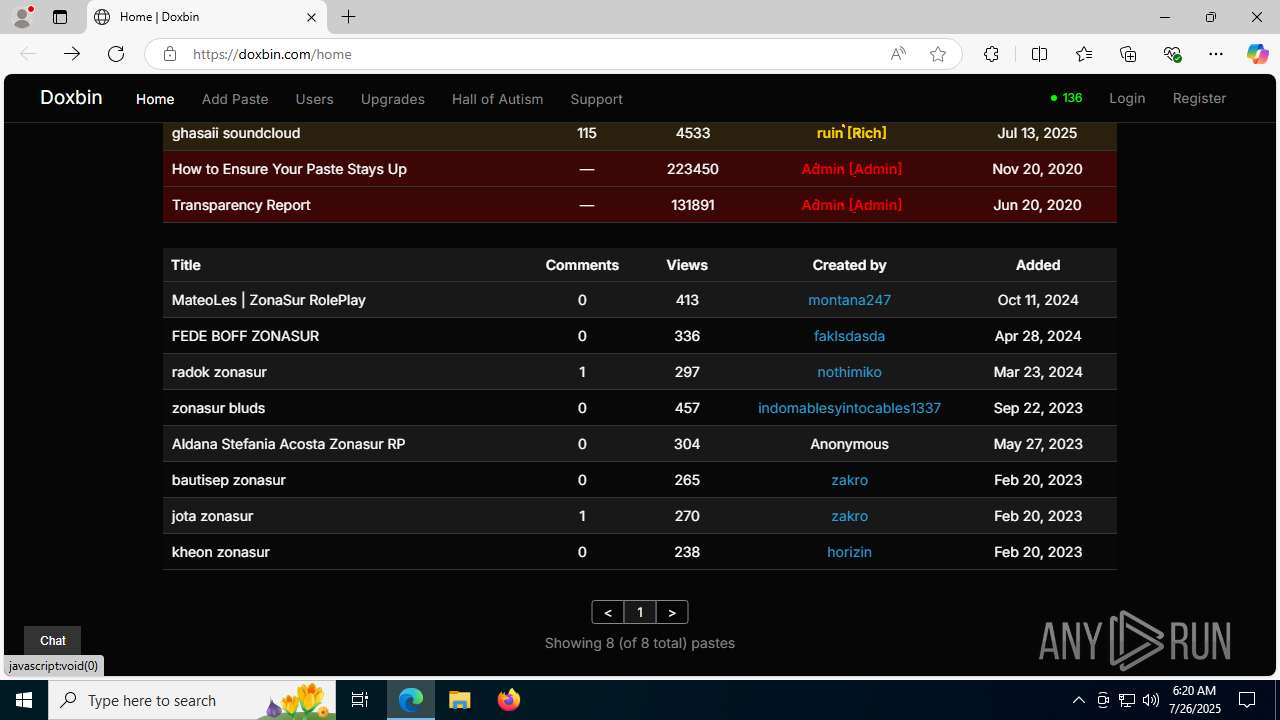Image resolution: width=1280 pixels, height=720 pixels.
Task: Open the Collections icon
Action: pyautogui.click(x=1128, y=54)
